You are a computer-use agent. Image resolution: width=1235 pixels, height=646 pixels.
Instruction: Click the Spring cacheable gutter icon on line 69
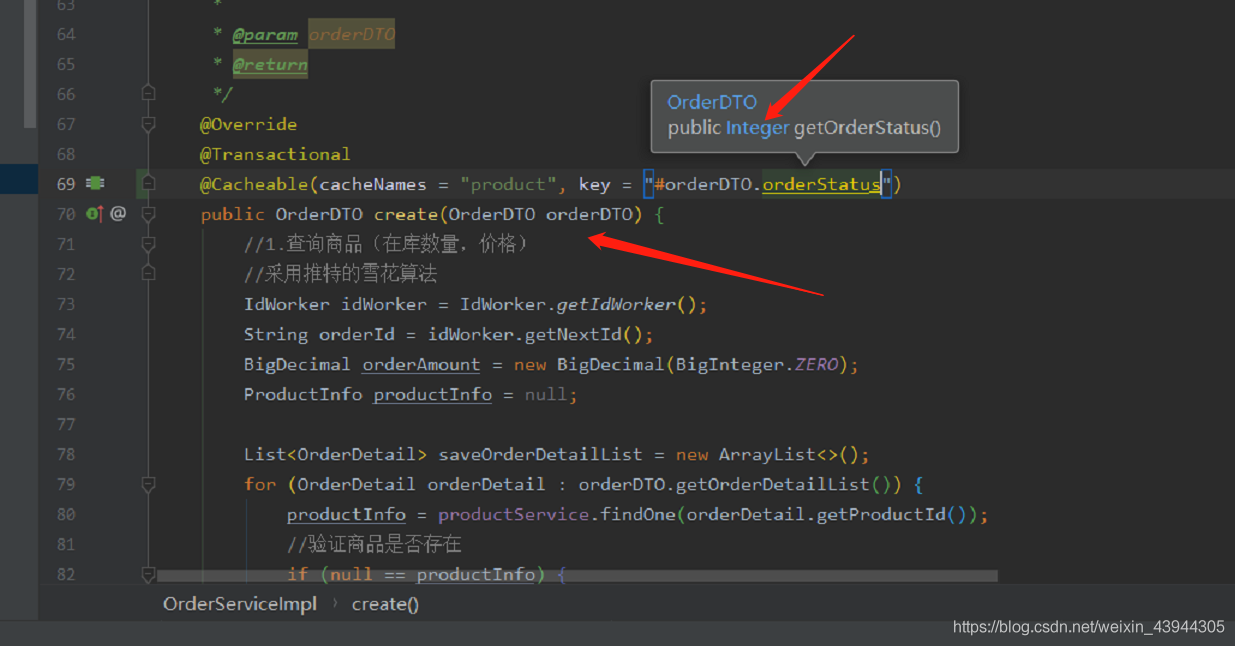[95, 183]
